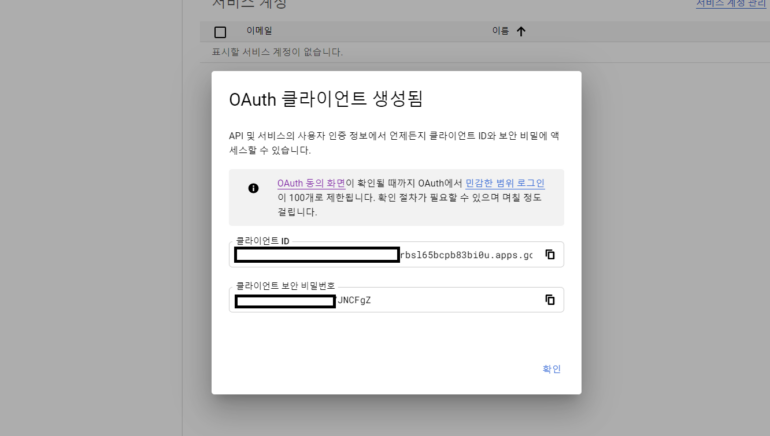Click the sort arrow beside 이름
Viewport: 770px width, 436px height.
click(x=520, y=32)
